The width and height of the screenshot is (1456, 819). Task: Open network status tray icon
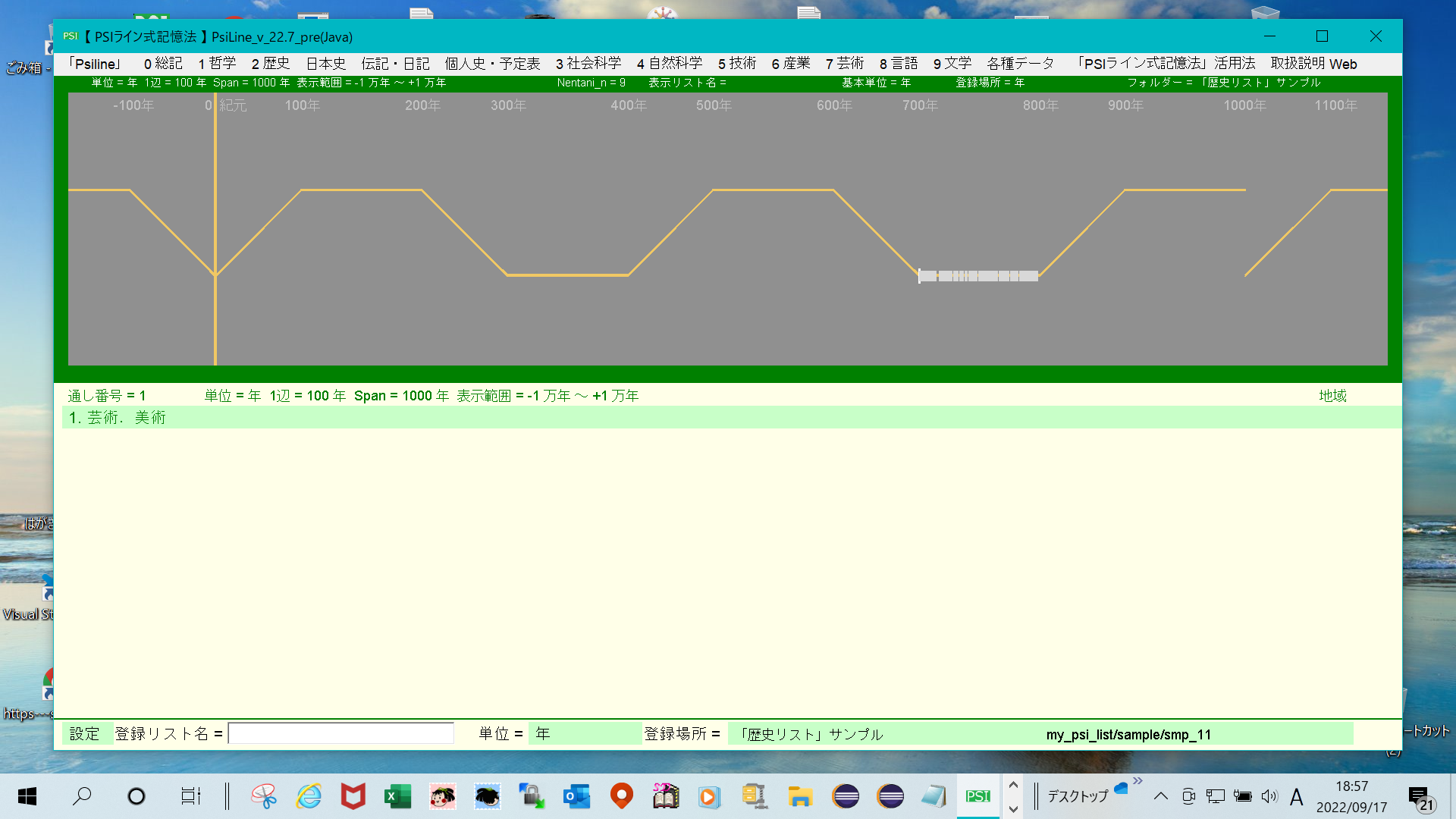click(x=1216, y=796)
